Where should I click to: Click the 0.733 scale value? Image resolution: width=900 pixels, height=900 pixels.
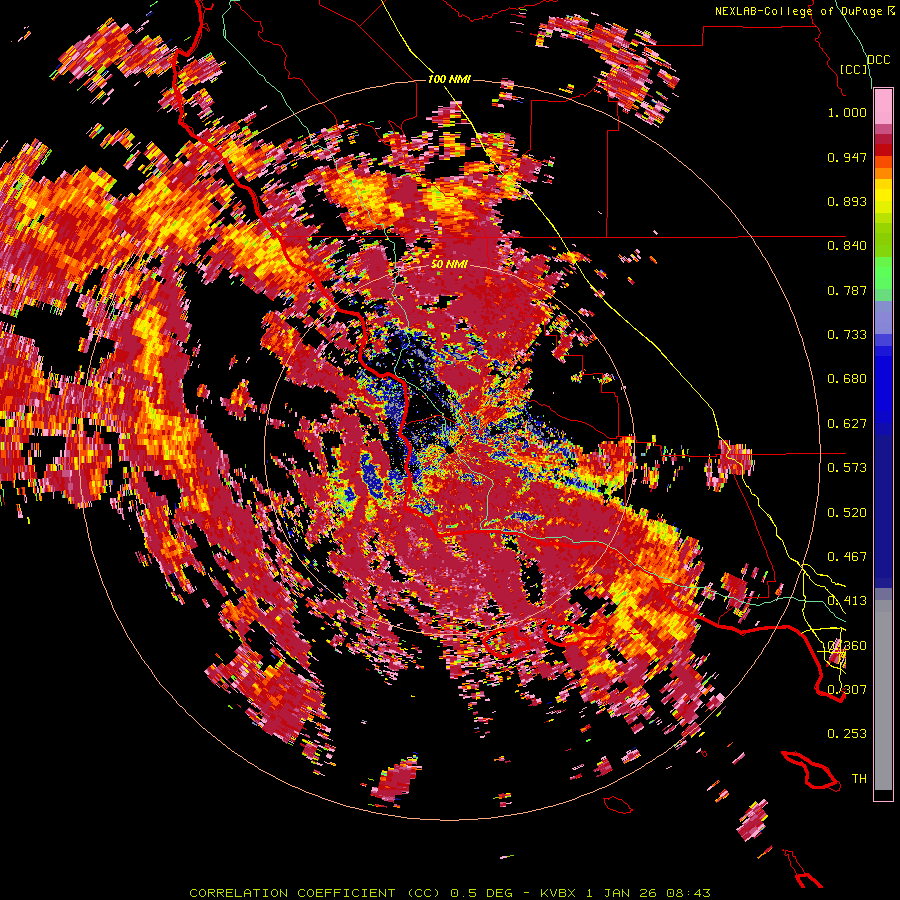click(847, 335)
